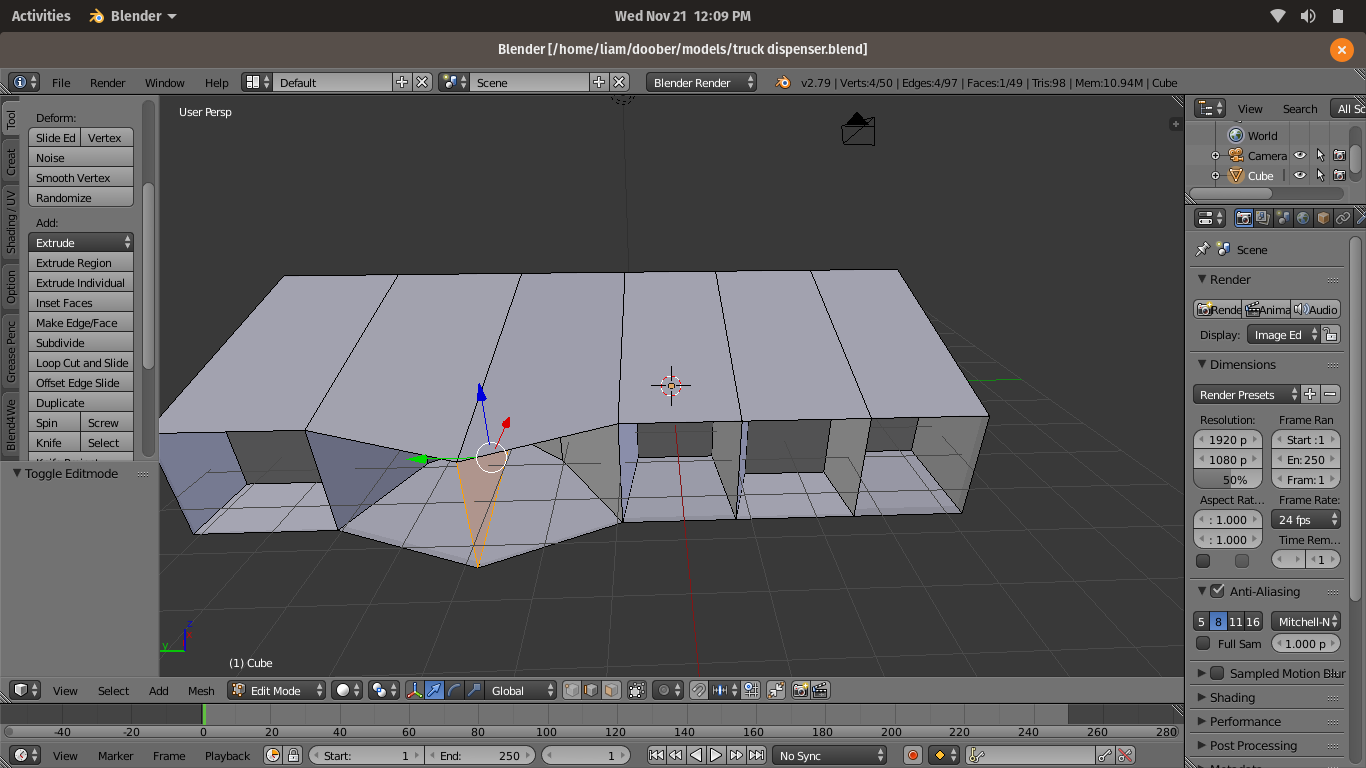Click the play animation button

[x=716, y=756]
